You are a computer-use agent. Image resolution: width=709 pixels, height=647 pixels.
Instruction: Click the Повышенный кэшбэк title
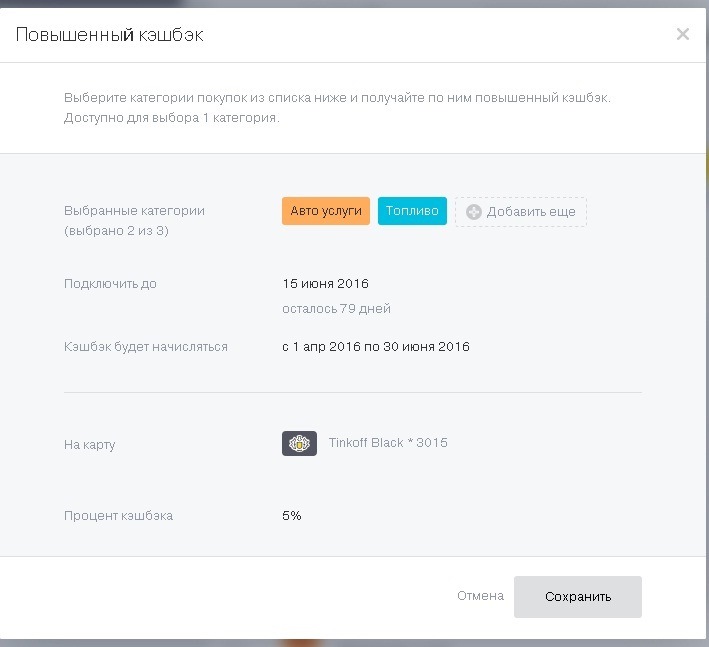(x=109, y=35)
